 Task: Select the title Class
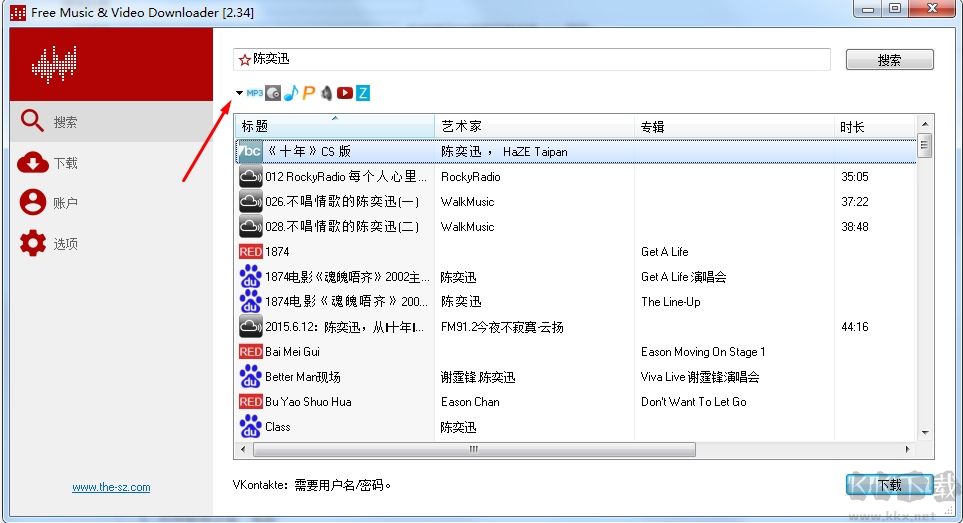click(x=278, y=427)
